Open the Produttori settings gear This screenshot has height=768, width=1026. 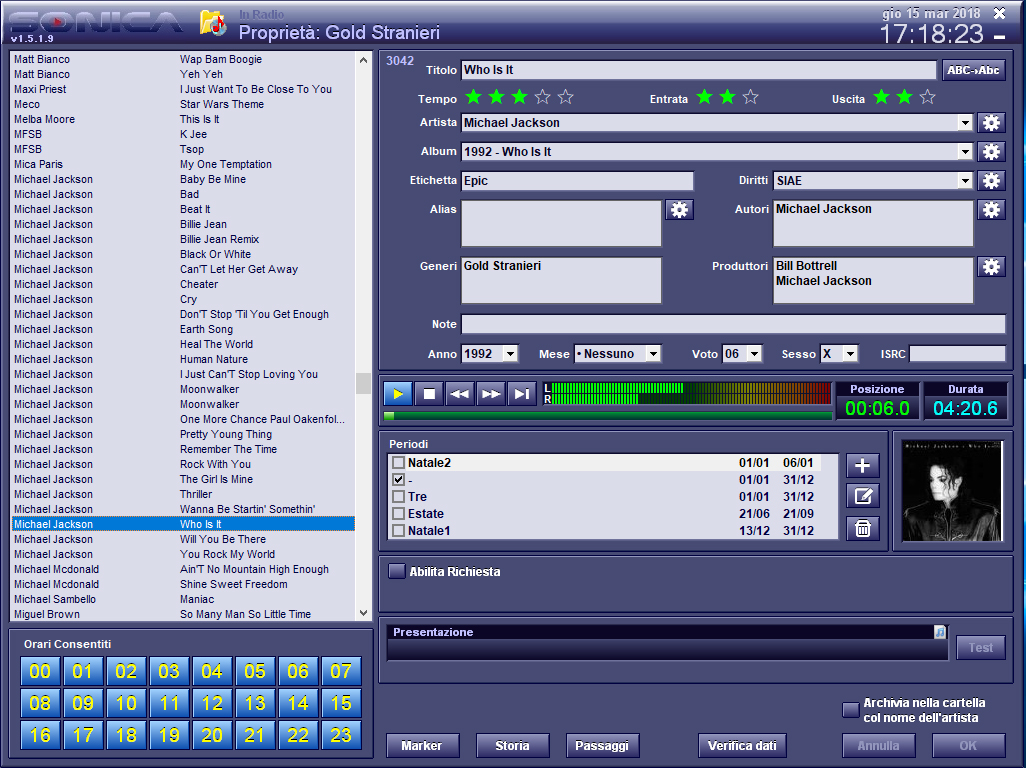tap(991, 266)
